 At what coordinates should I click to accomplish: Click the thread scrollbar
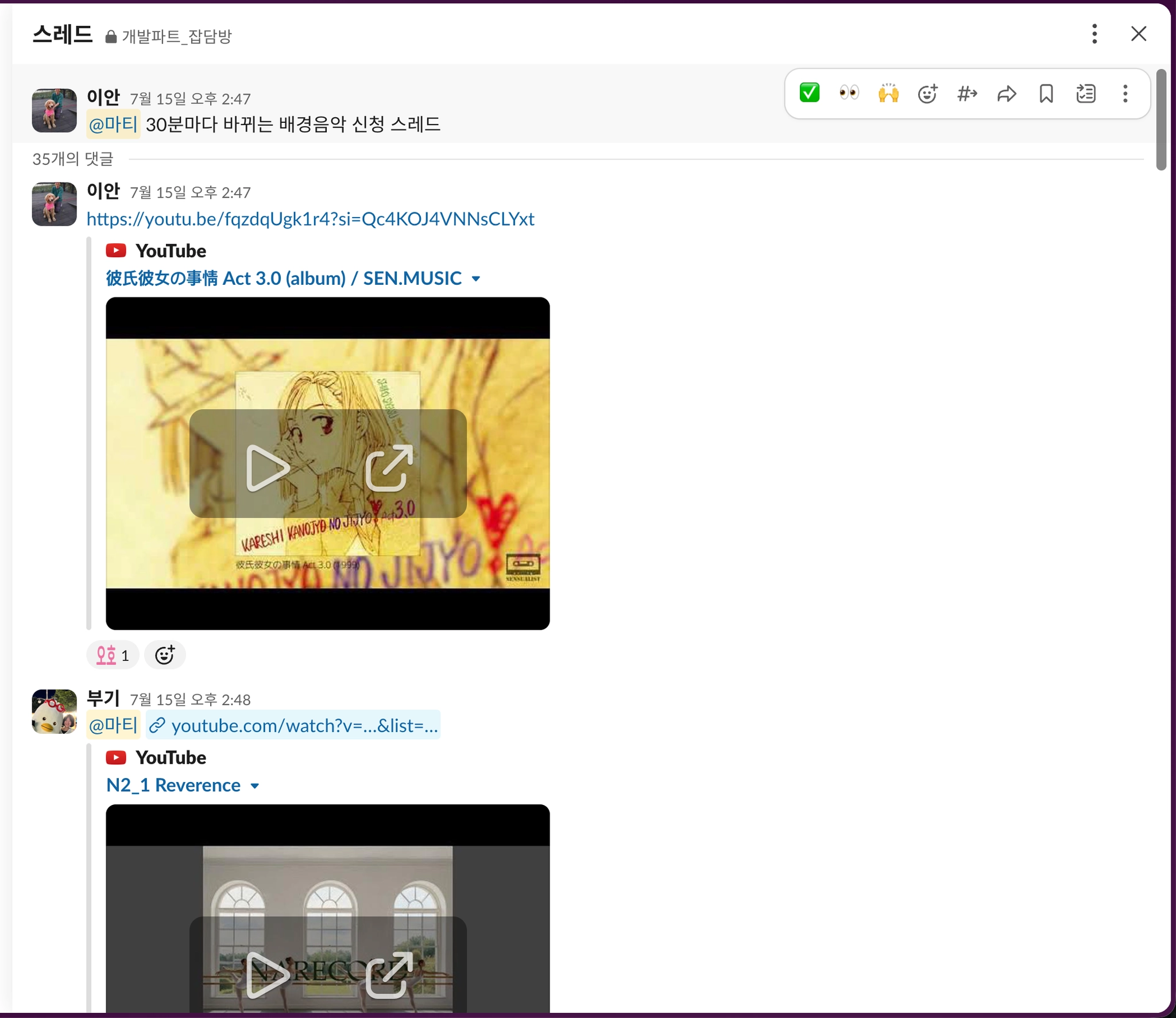(1161, 119)
